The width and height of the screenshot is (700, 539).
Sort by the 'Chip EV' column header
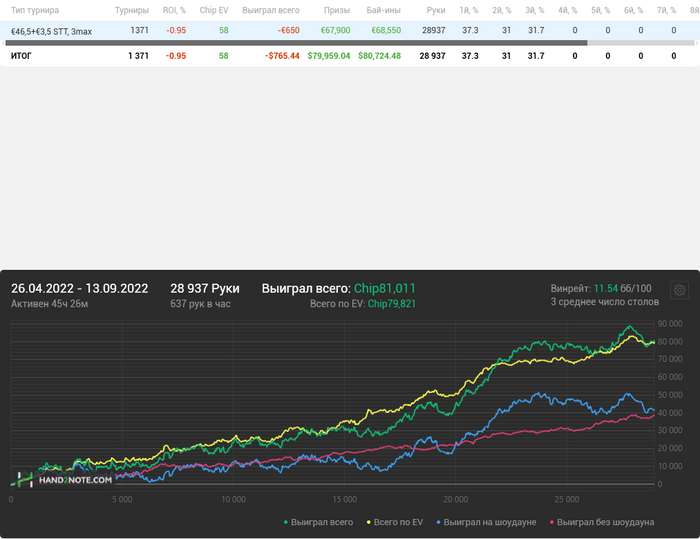pyautogui.click(x=214, y=10)
